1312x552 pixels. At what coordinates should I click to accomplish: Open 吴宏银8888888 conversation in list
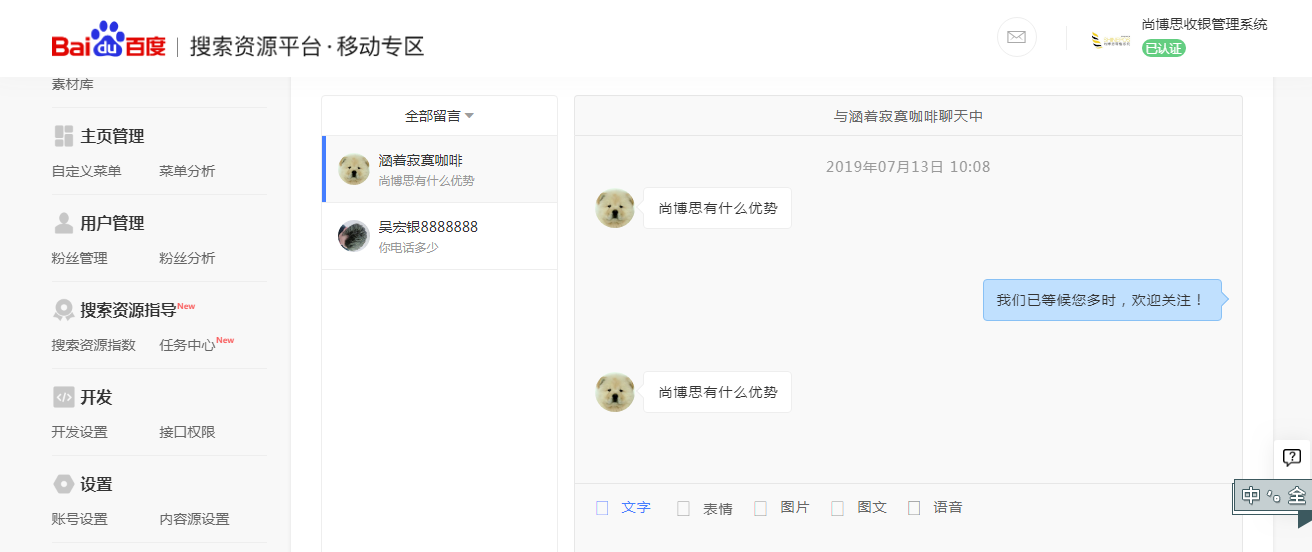(440, 236)
